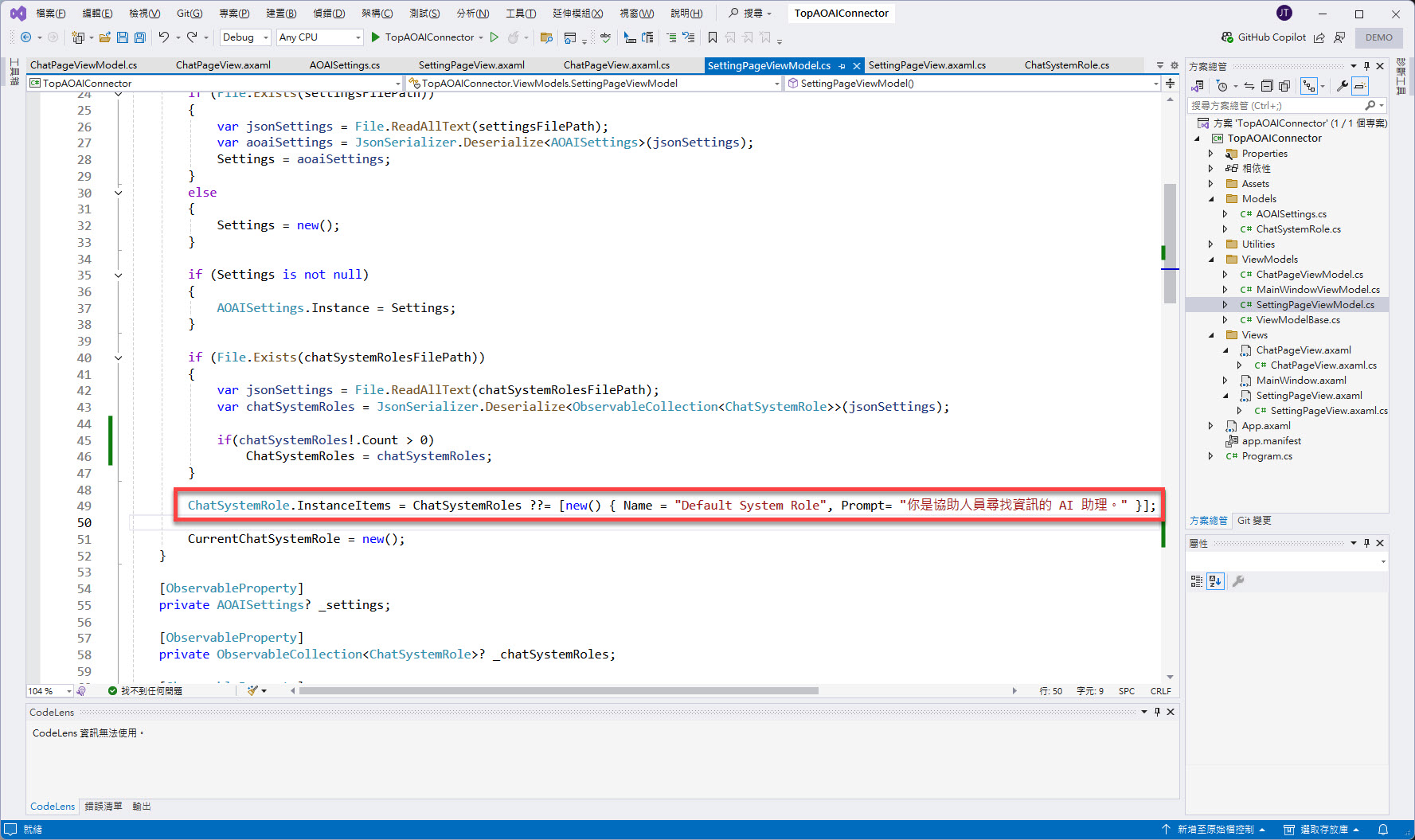
Task: Click the Find in Files folder icon
Action: [546, 37]
